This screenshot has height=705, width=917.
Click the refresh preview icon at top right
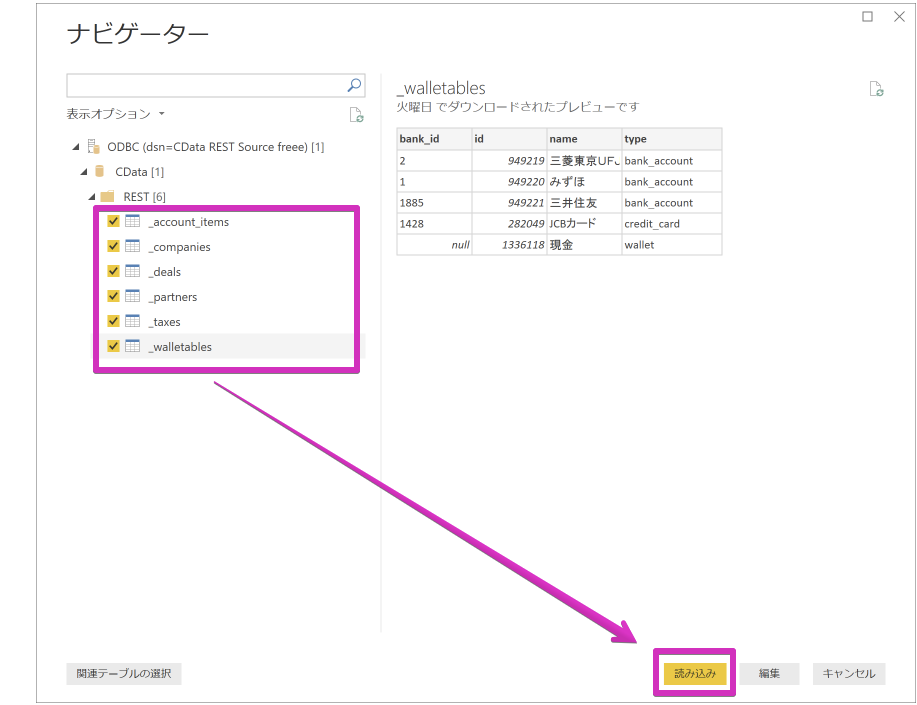(x=877, y=89)
